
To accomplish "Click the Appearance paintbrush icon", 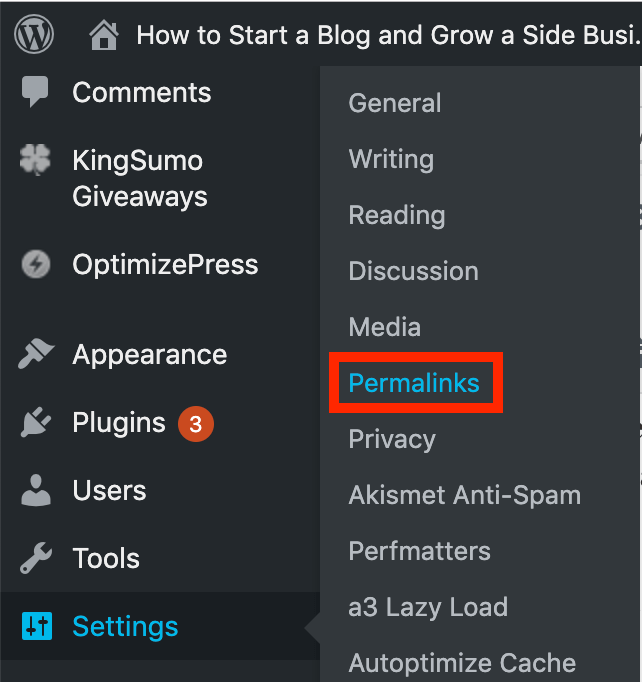I will [x=36, y=355].
